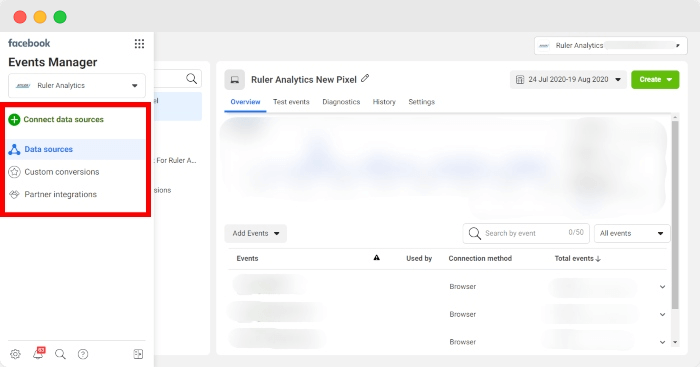Click the Ruler Analytics logo in top-right selector
Screen dimensions: 700x367
click(x=544, y=46)
